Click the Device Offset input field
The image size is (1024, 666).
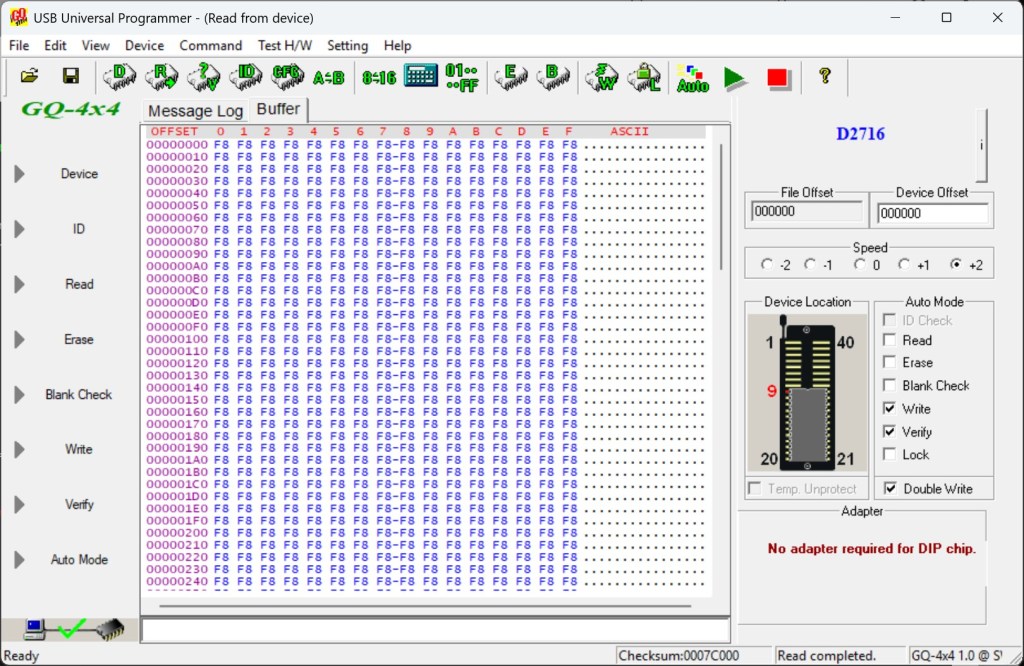point(931,213)
